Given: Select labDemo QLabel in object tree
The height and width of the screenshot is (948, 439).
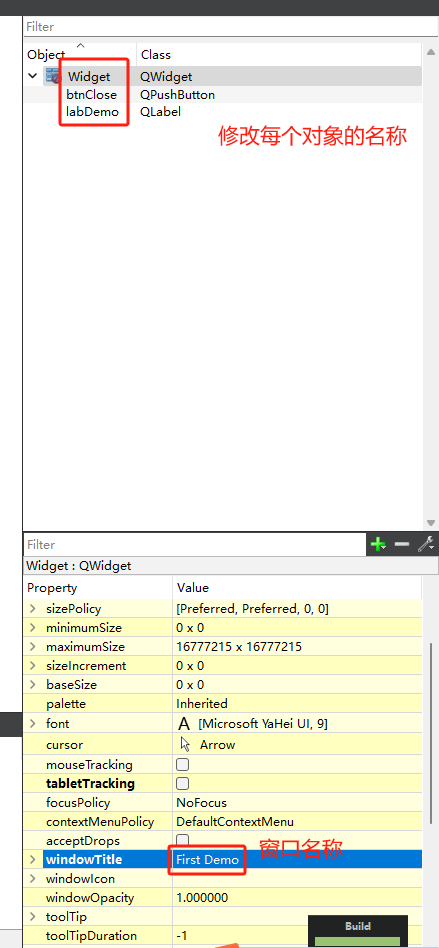Looking at the screenshot, I should pyautogui.click(x=93, y=112).
